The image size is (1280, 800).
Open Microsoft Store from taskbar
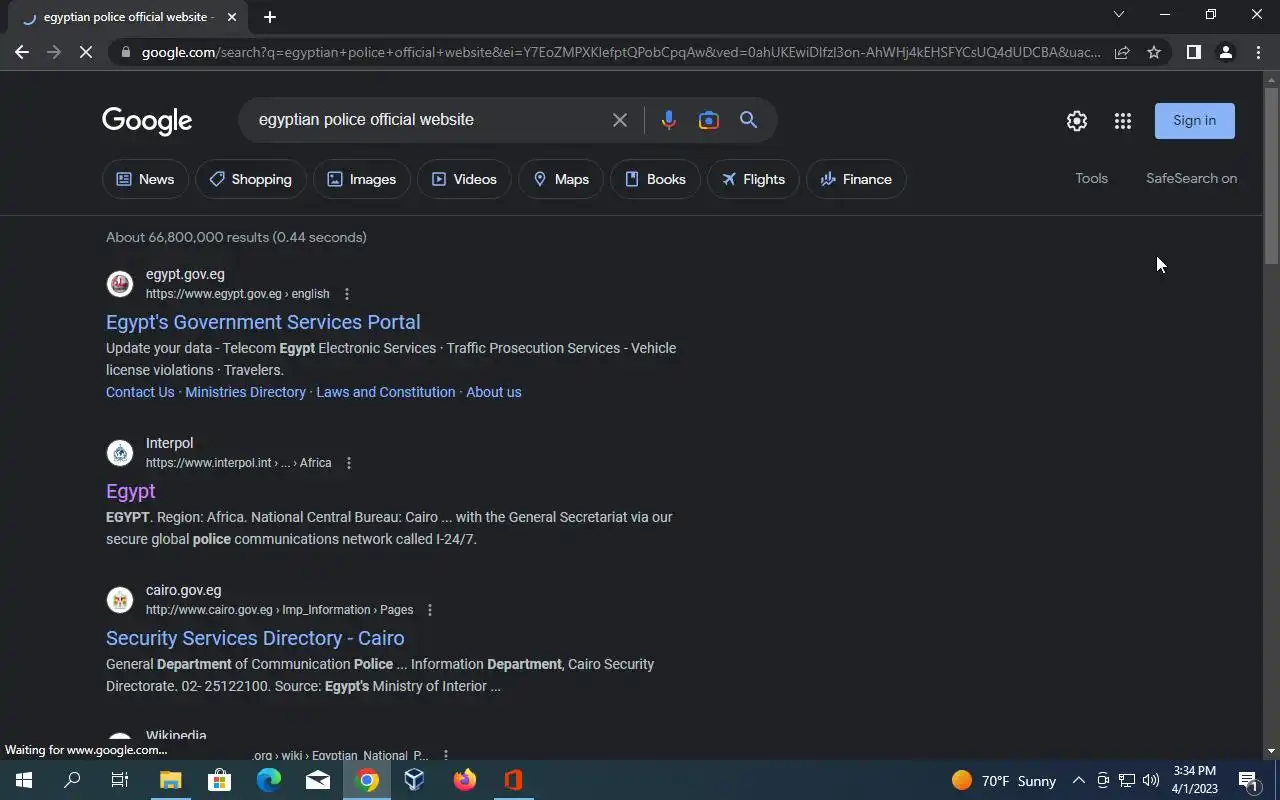219,780
